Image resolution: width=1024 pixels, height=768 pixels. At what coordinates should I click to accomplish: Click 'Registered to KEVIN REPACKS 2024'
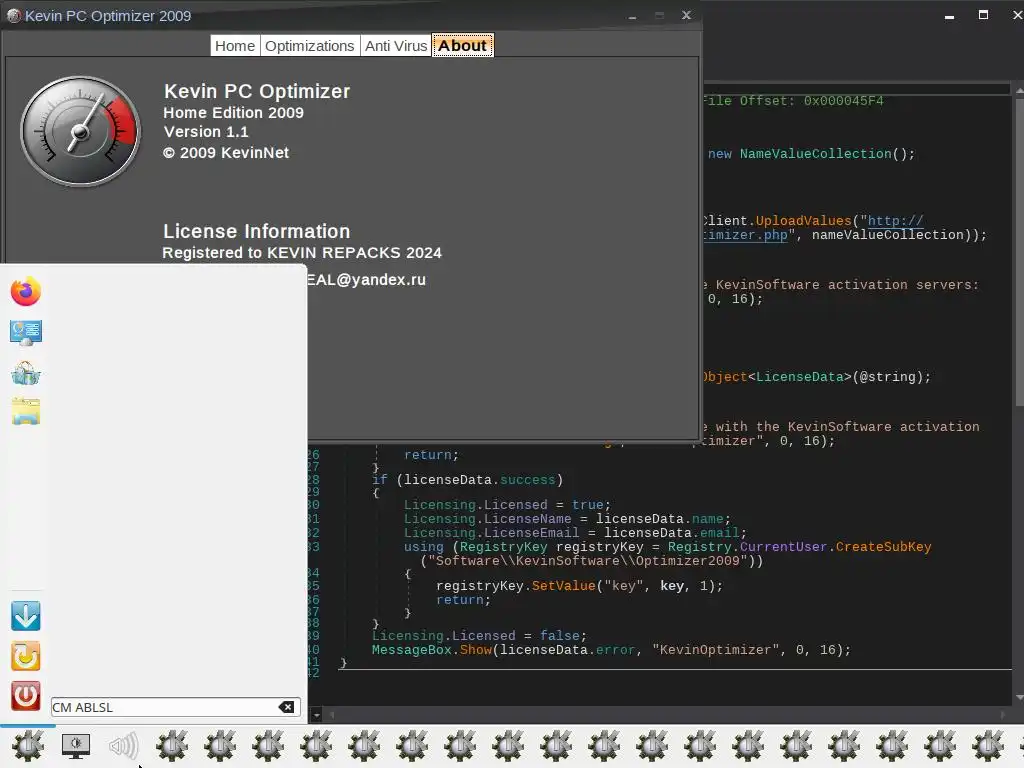302,253
